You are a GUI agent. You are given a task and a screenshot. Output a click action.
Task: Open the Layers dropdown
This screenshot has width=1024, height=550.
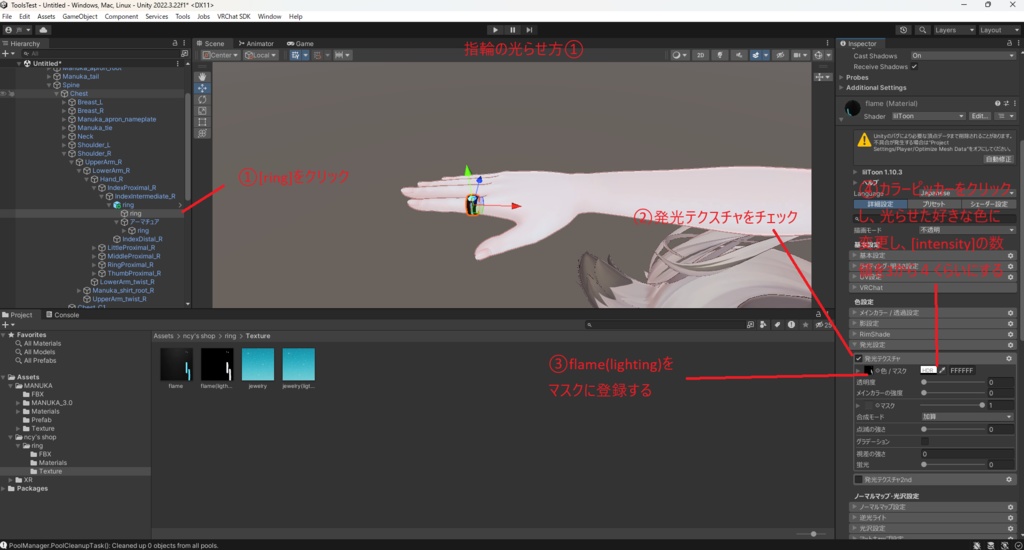[953, 30]
